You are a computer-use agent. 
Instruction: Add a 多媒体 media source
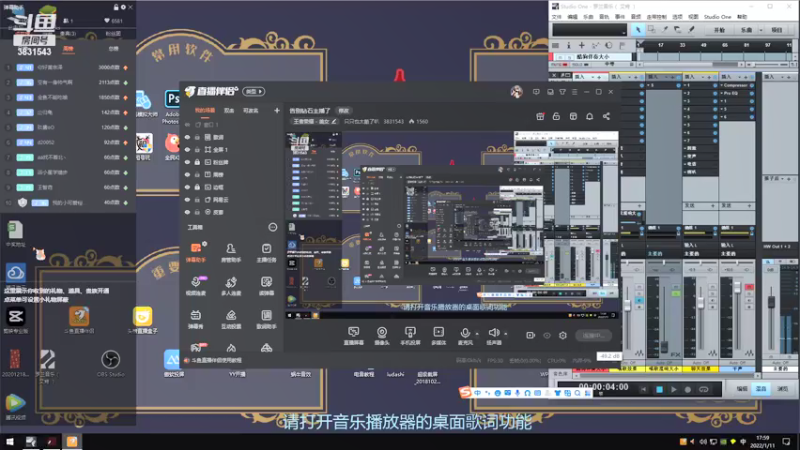[438, 336]
